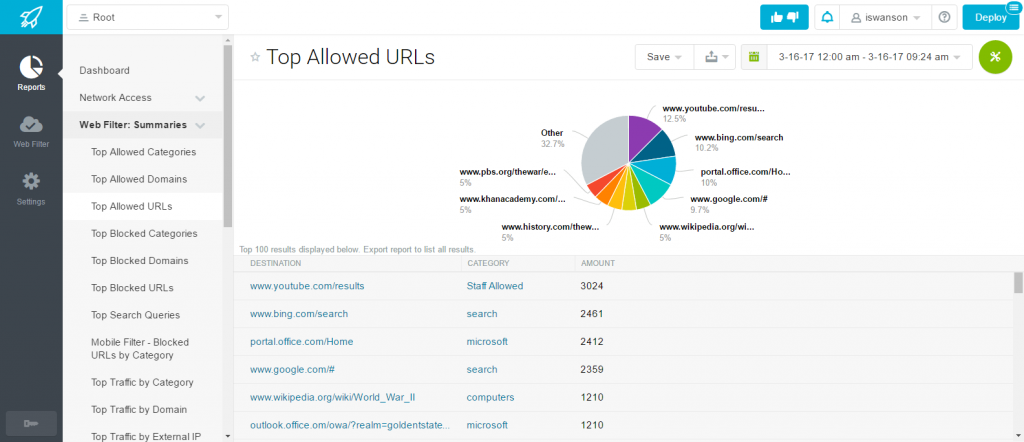Click Staff Allowed category link
Viewport: 1024px width, 442px height.
[494, 286]
